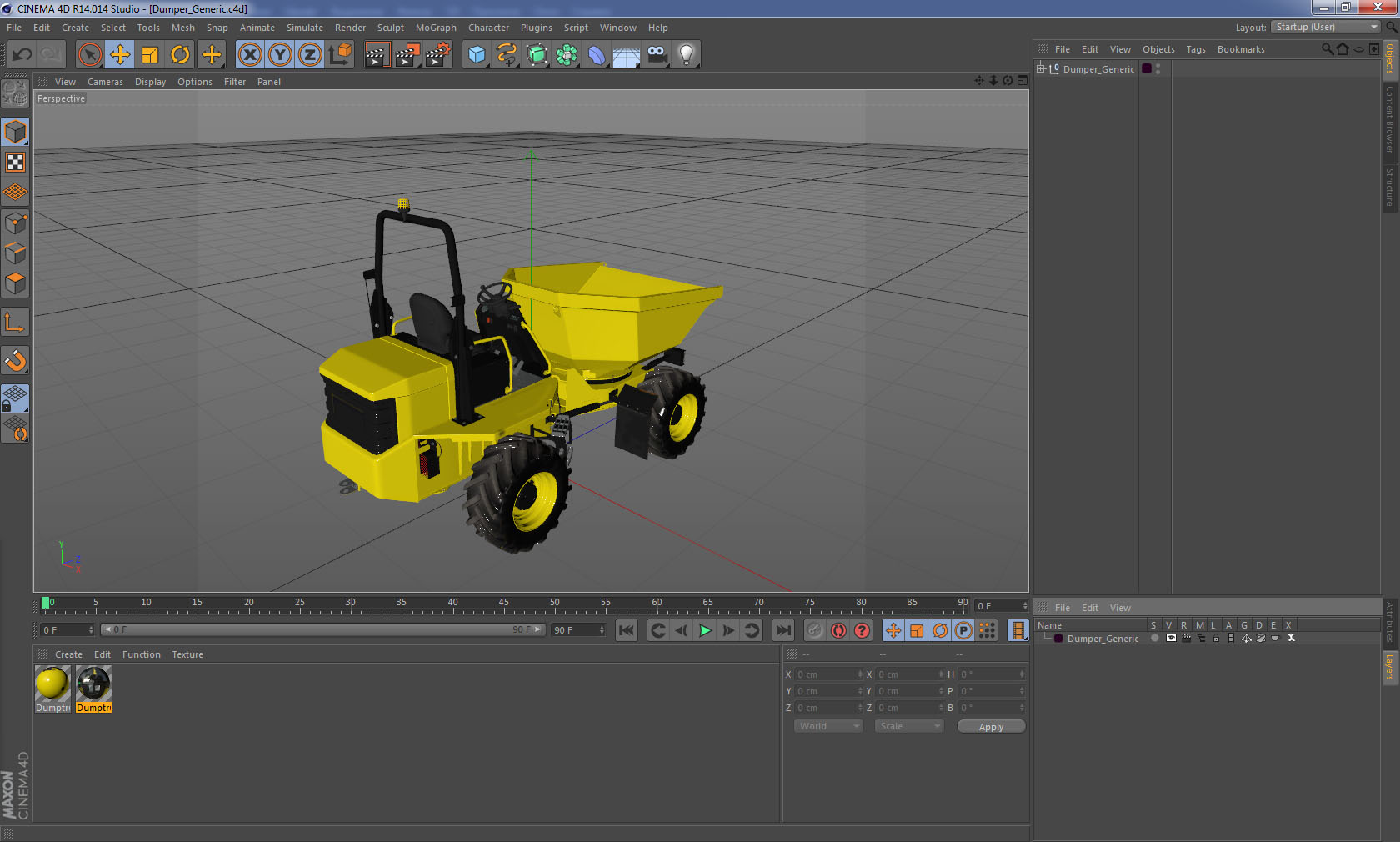Image resolution: width=1400 pixels, height=842 pixels.
Task: Select the Texture mode checker icon
Action: (15, 162)
